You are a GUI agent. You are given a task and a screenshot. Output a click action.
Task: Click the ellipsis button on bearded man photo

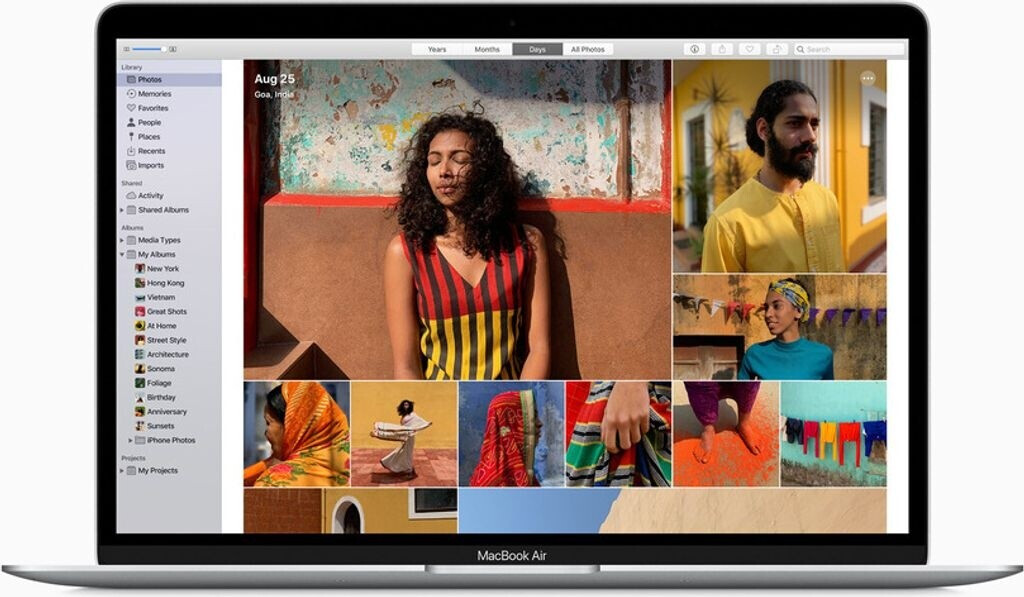point(867,78)
